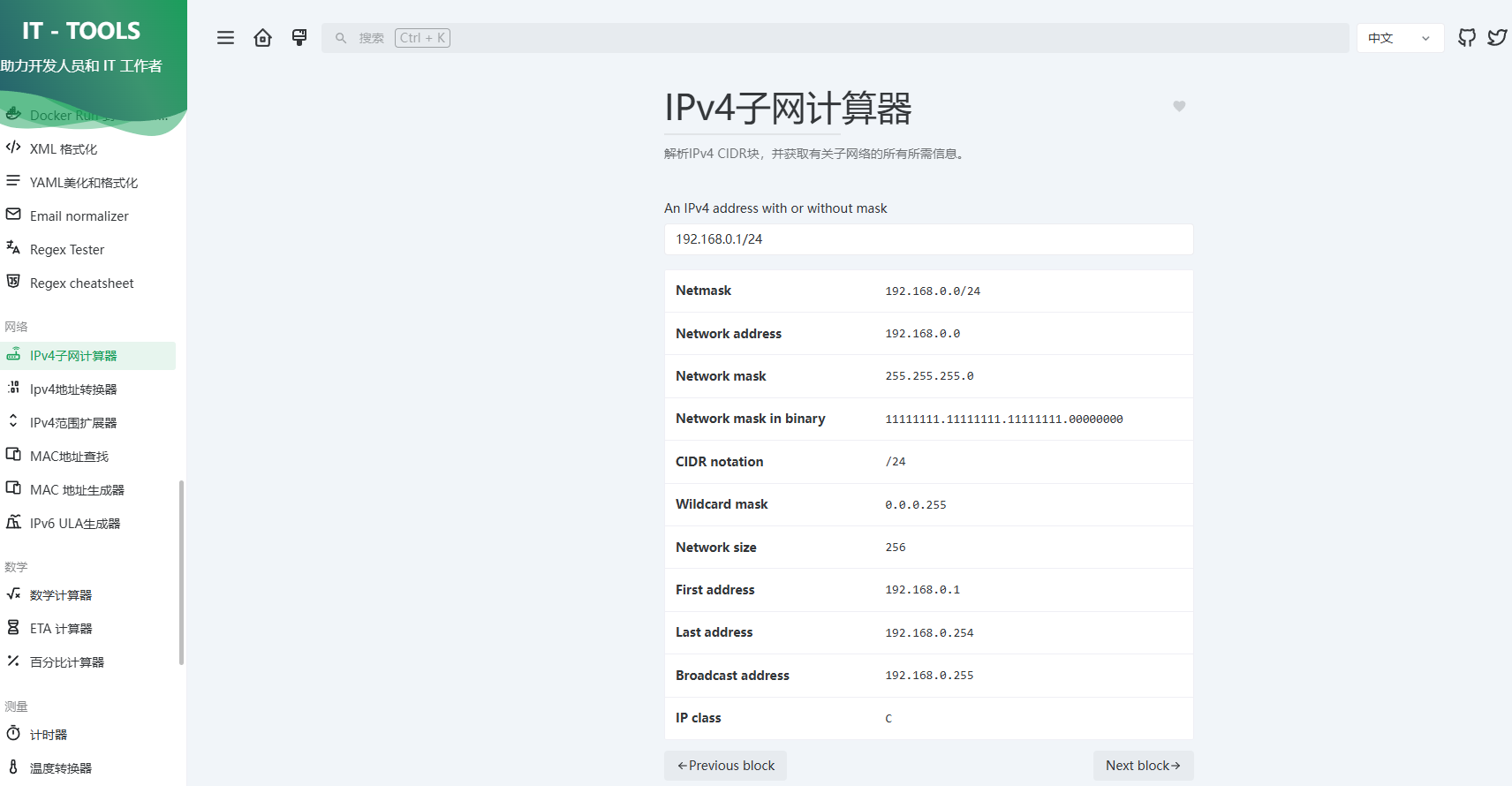This screenshot has width=1512, height=786.
Task: Click Network size value 256
Action: click(x=896, y=548)
